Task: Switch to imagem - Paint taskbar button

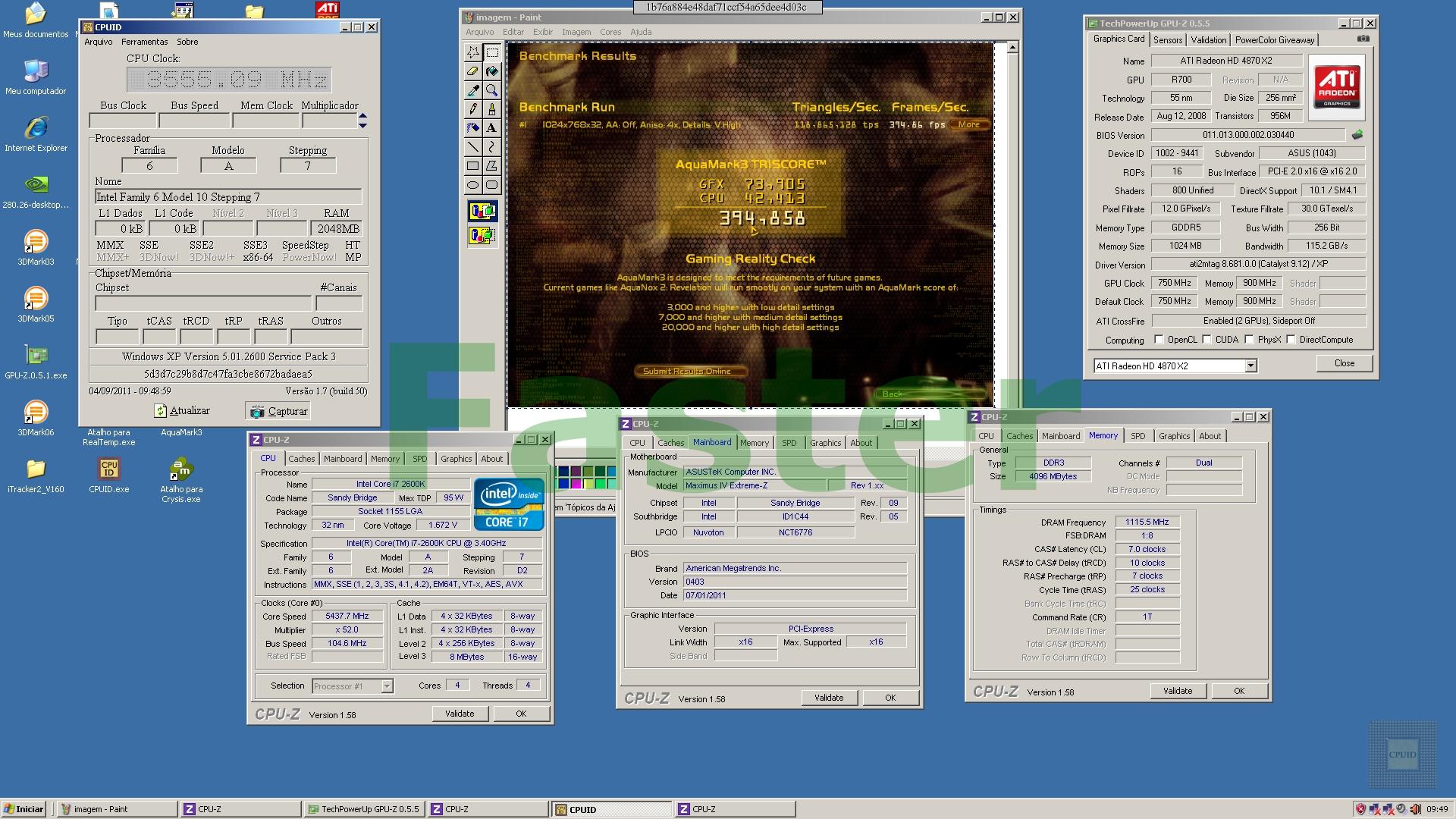Action: (117, 809)
